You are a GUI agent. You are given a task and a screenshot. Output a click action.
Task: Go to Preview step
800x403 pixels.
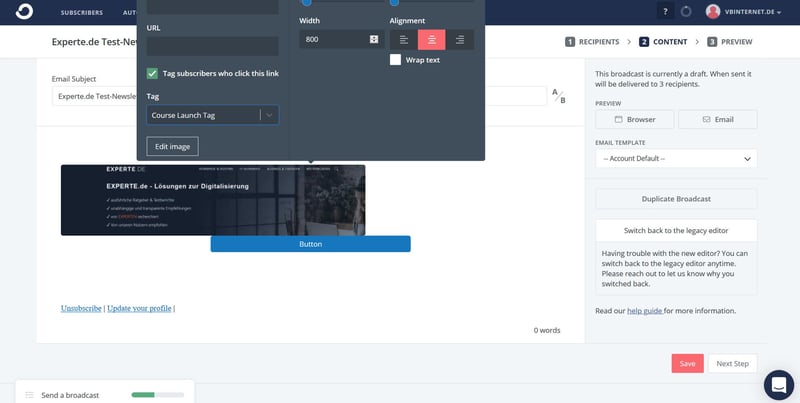(730, 42)
